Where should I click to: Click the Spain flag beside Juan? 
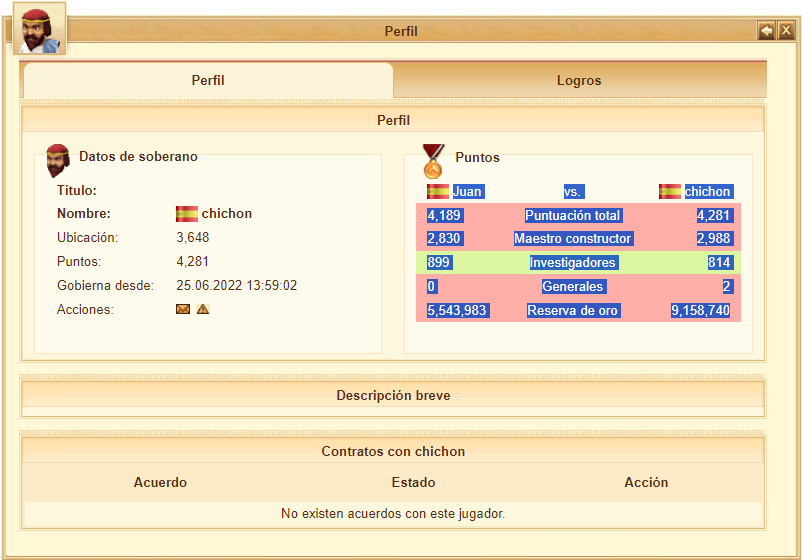(438, 191)
